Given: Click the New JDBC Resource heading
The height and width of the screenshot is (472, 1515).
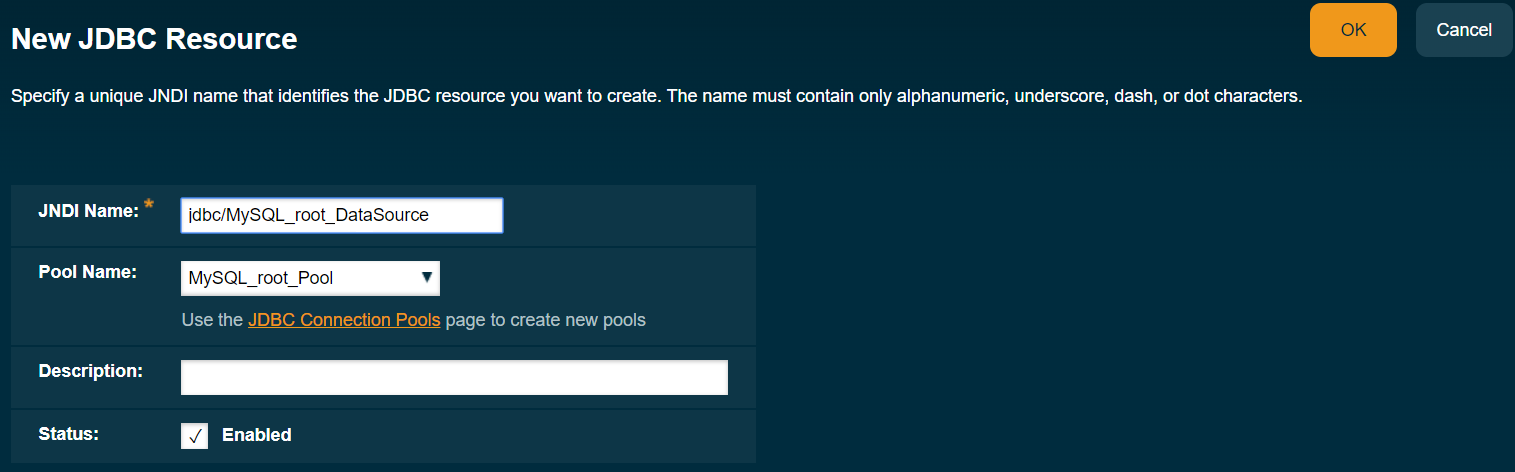Looking at the screenshot, I should 154,39.
